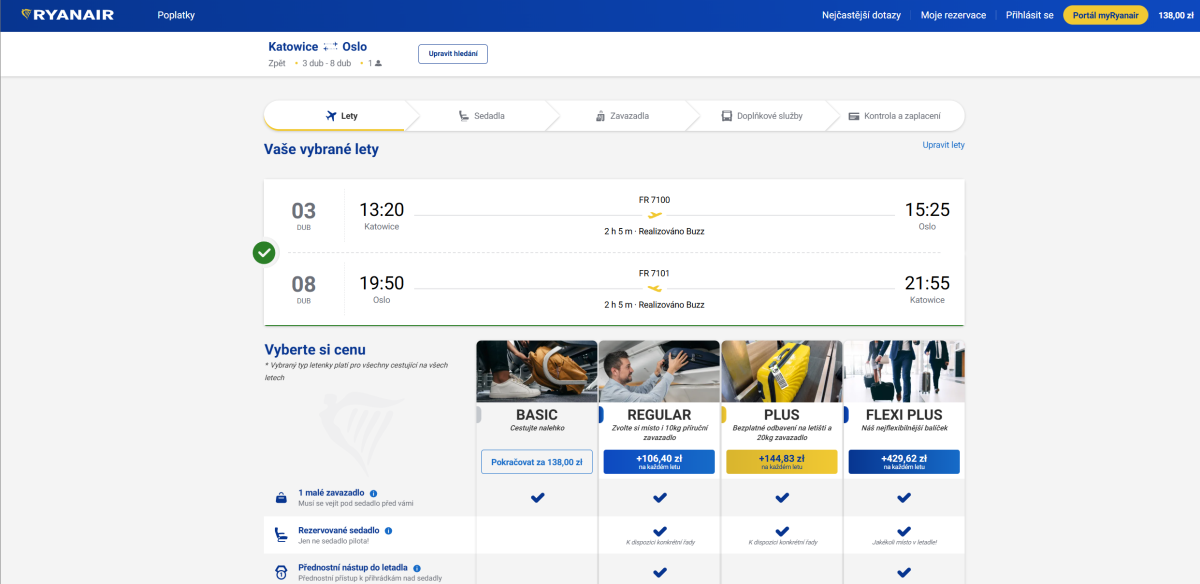Viewport: 1200px width, 584px height.
Task: Click the small bag icon in features list
Action: (281, 498)
